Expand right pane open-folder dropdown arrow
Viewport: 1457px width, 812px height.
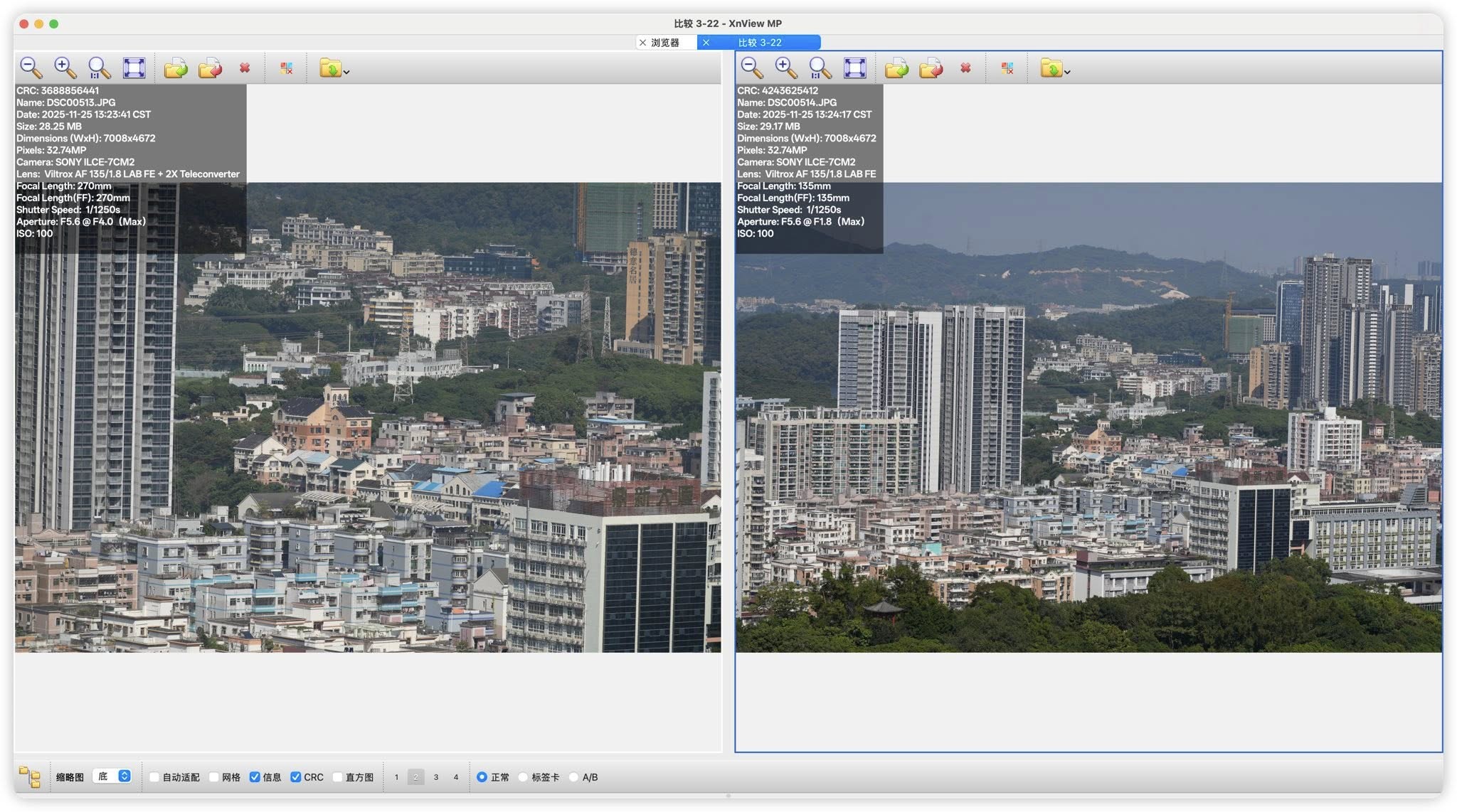click(1067, 72)
